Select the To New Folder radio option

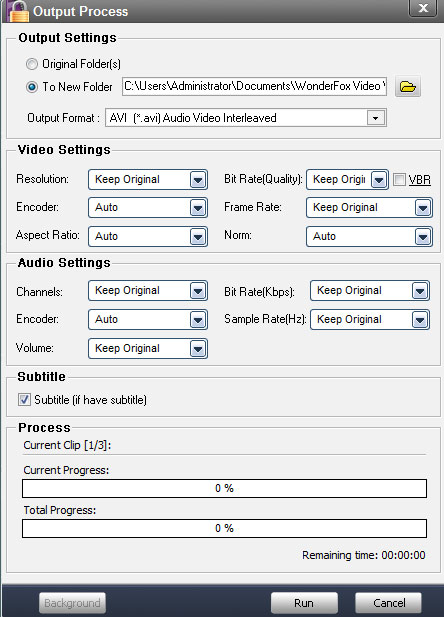31,87
